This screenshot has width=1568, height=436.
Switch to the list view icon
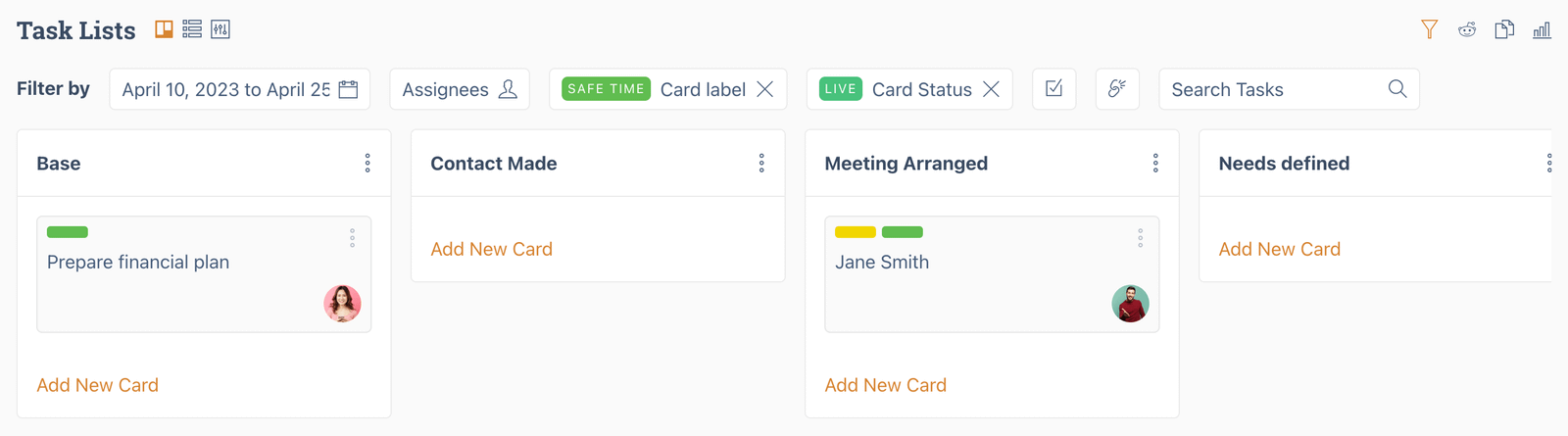tap(192, 29)
